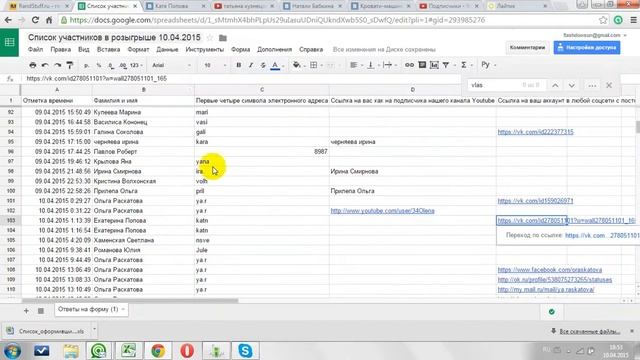Viewport: 640px width, 360px height.
Task: Select the Paint format tool
Action: coord(70,65)
